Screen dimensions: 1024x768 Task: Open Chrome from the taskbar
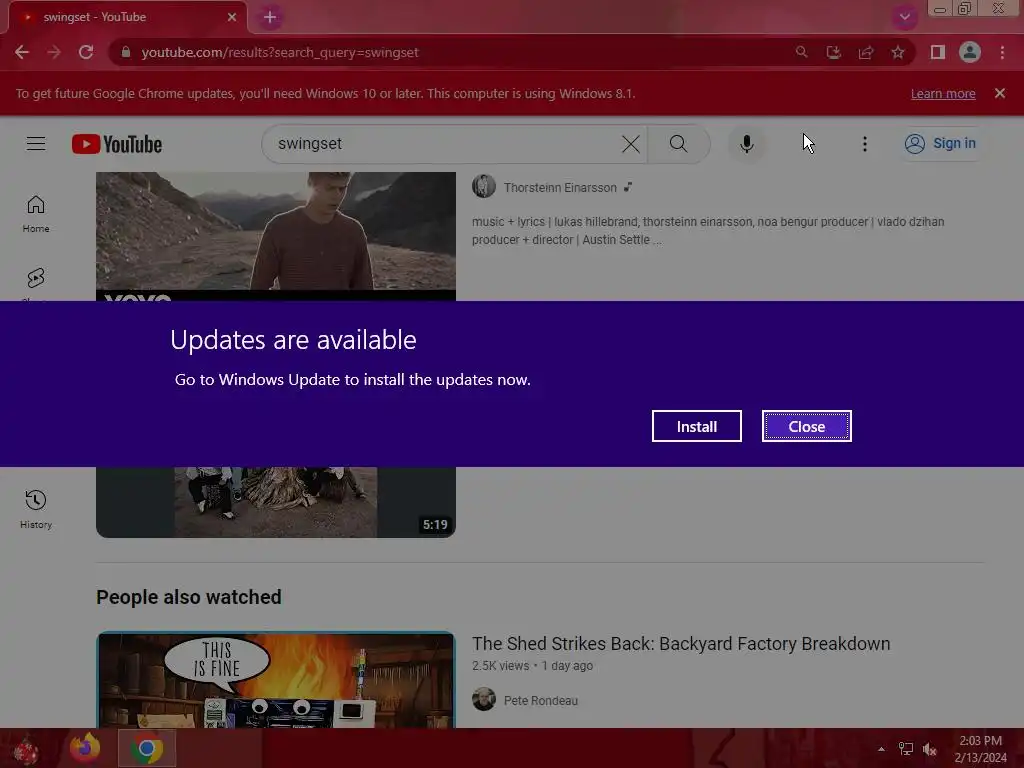point(147,748)
